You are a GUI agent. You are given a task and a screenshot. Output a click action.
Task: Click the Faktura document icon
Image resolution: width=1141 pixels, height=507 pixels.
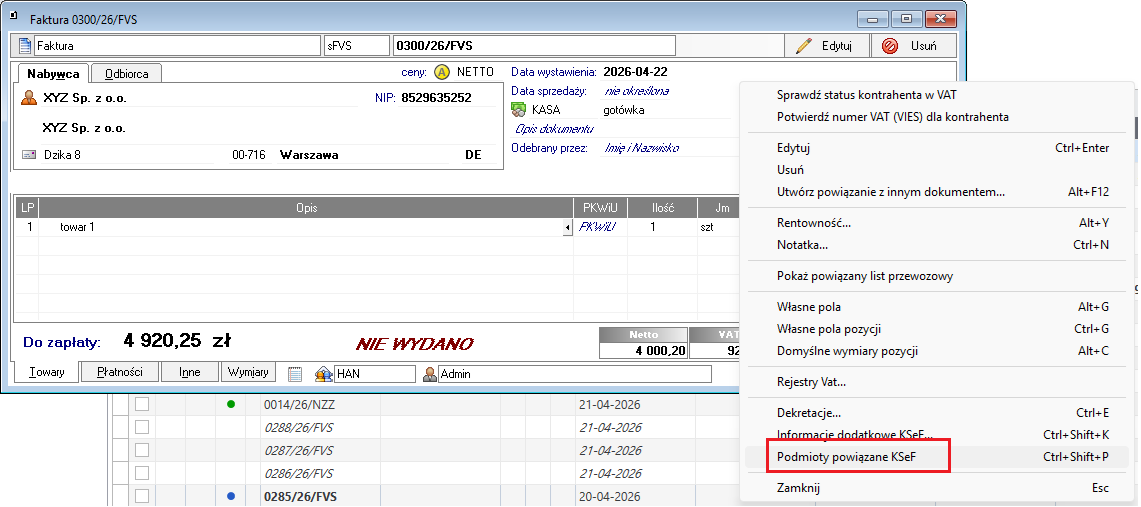click(25, 46)
